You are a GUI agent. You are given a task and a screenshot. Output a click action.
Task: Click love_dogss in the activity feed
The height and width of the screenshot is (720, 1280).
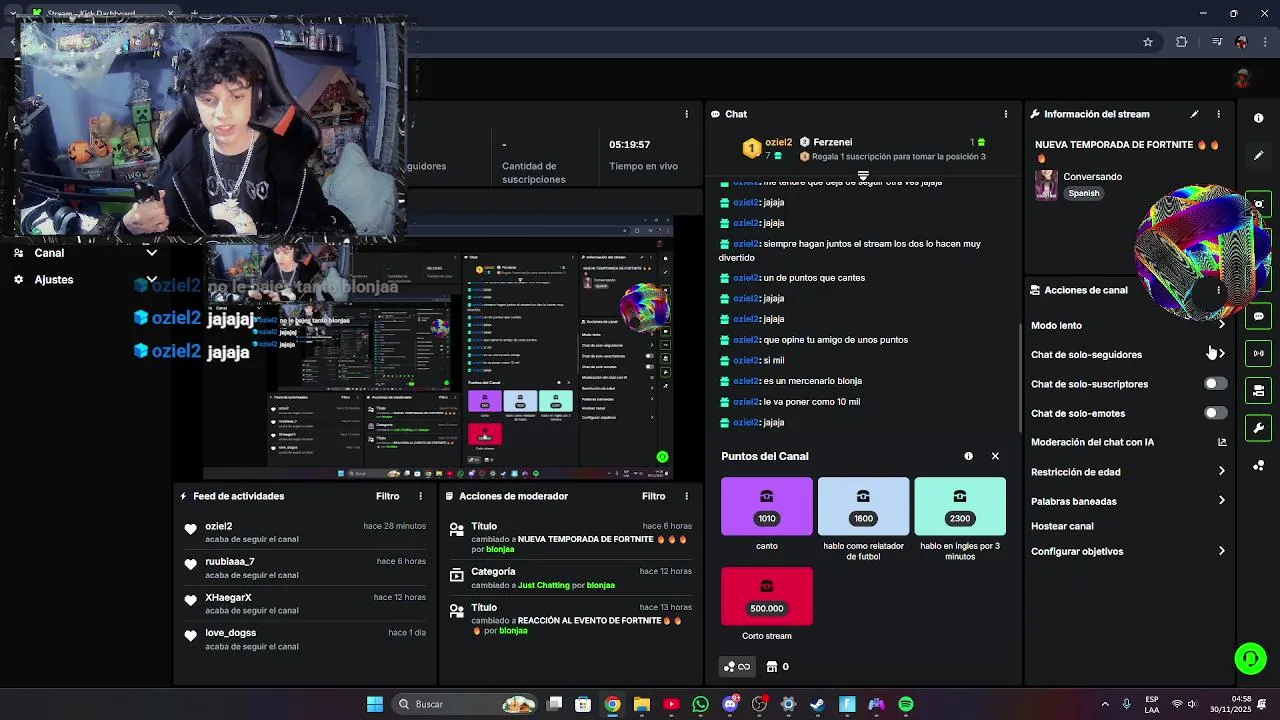click(231, 633)
